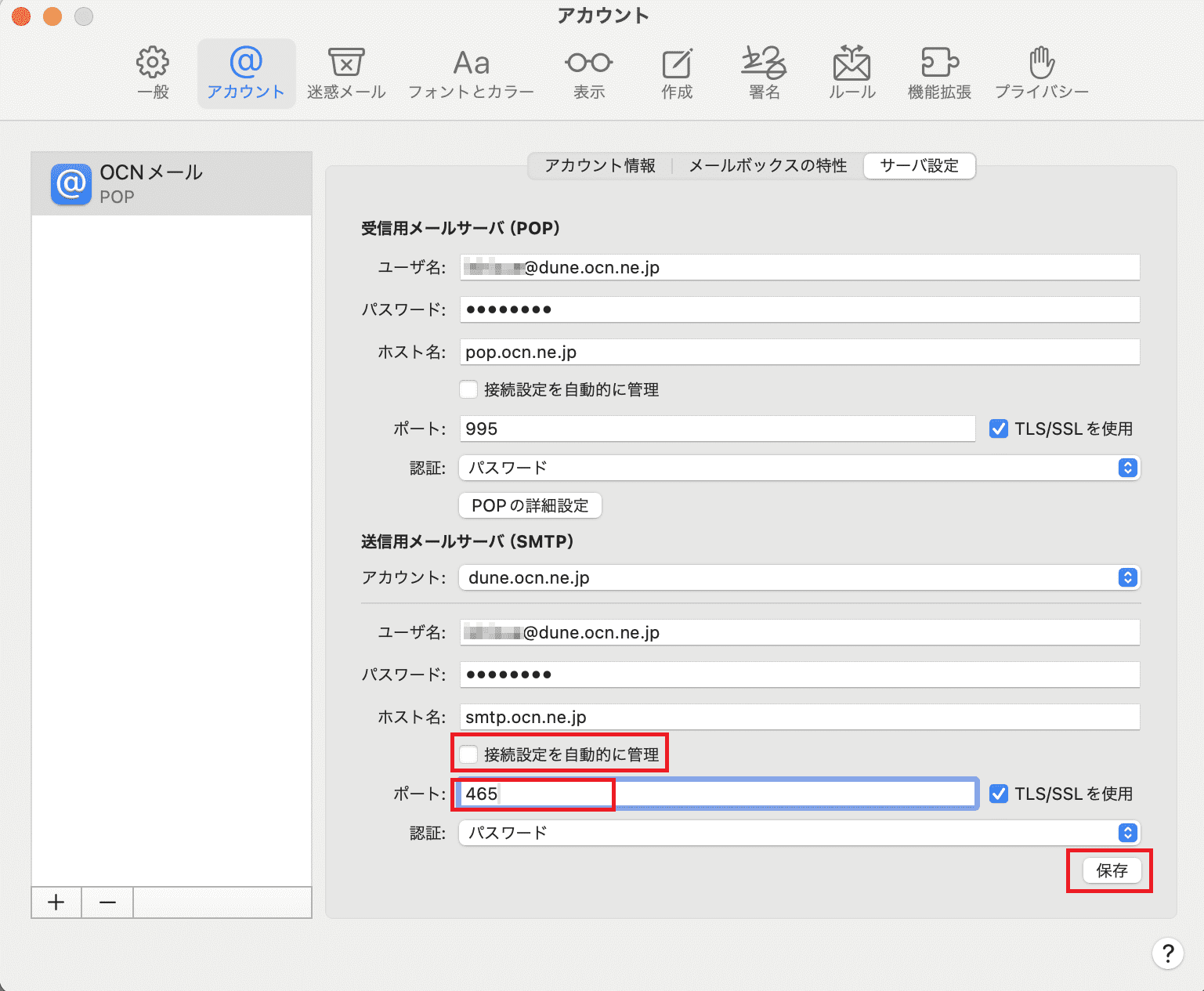1204x991 pixels.
Task: Click the POP port field showing 995
Action: (x=717, y=429)
